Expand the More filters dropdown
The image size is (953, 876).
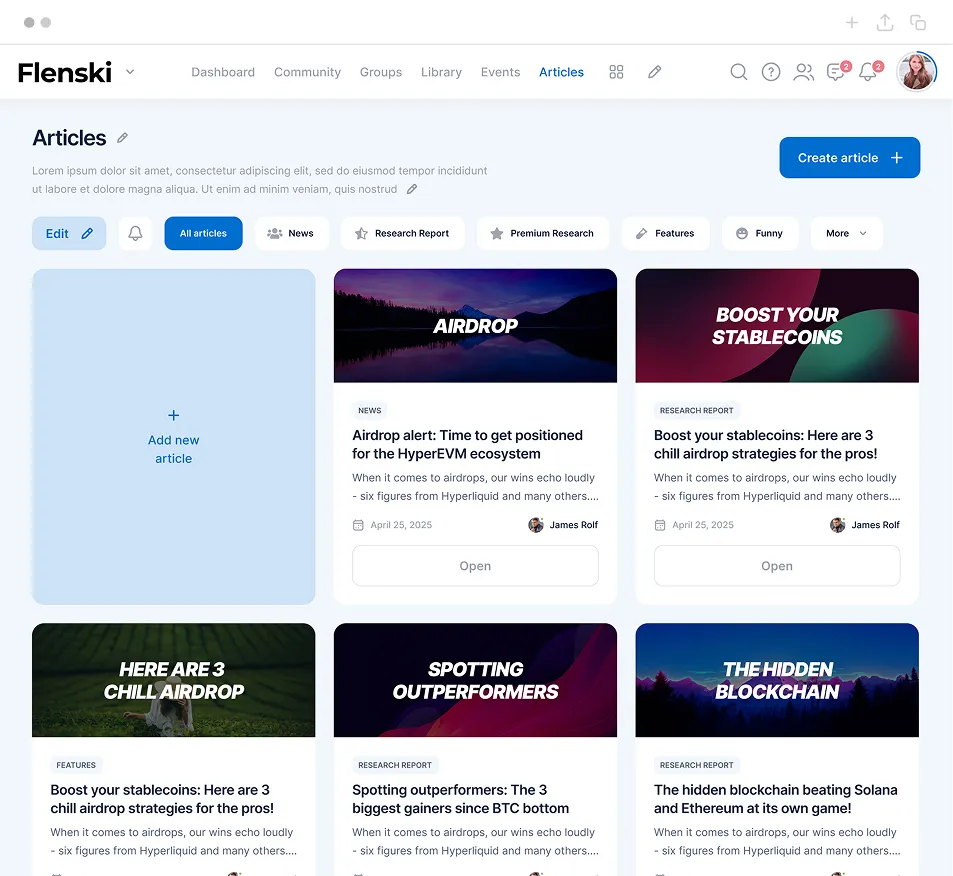point(846,233)
